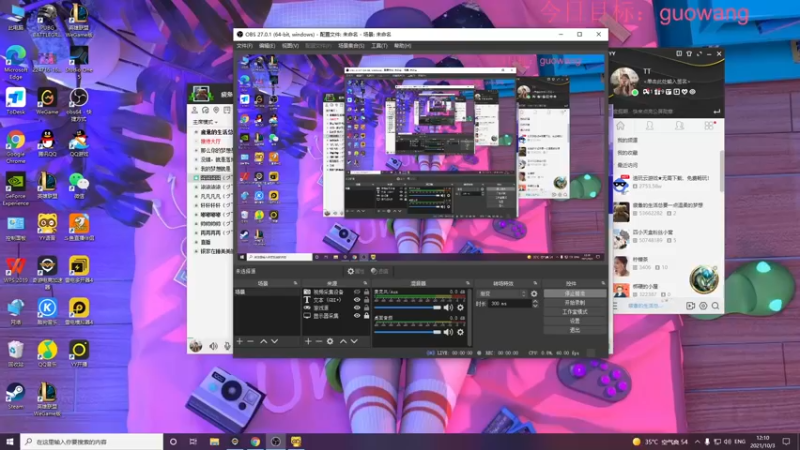Image resolution: width=800 pixels, height=450 pixels.
Task: Open the File (F) menu in OBS
Action: point(244,46)
